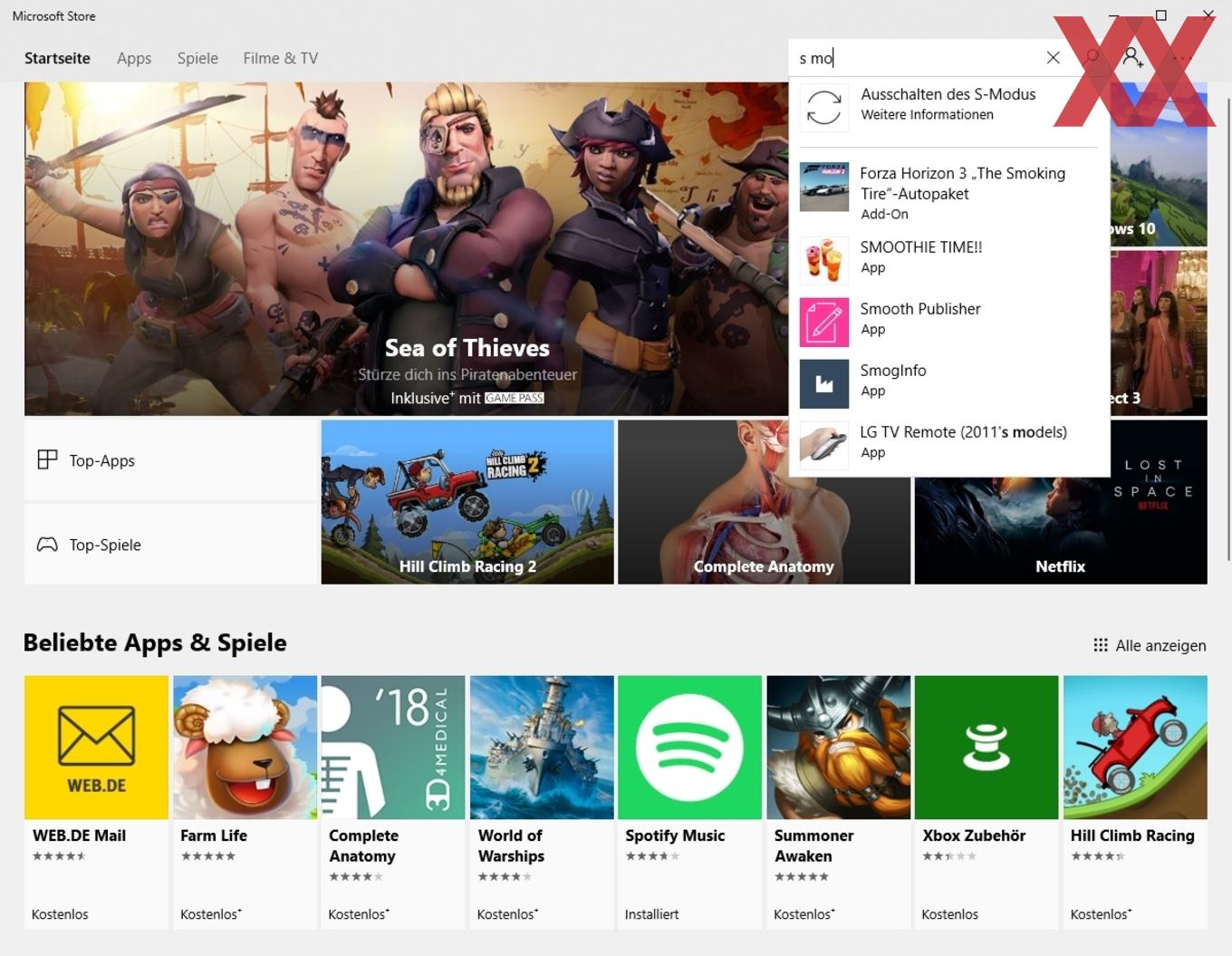Viewport: 1232px width, 956px height.
Task: Click the WEB.DE Mail title text
Action: [79, 835]
